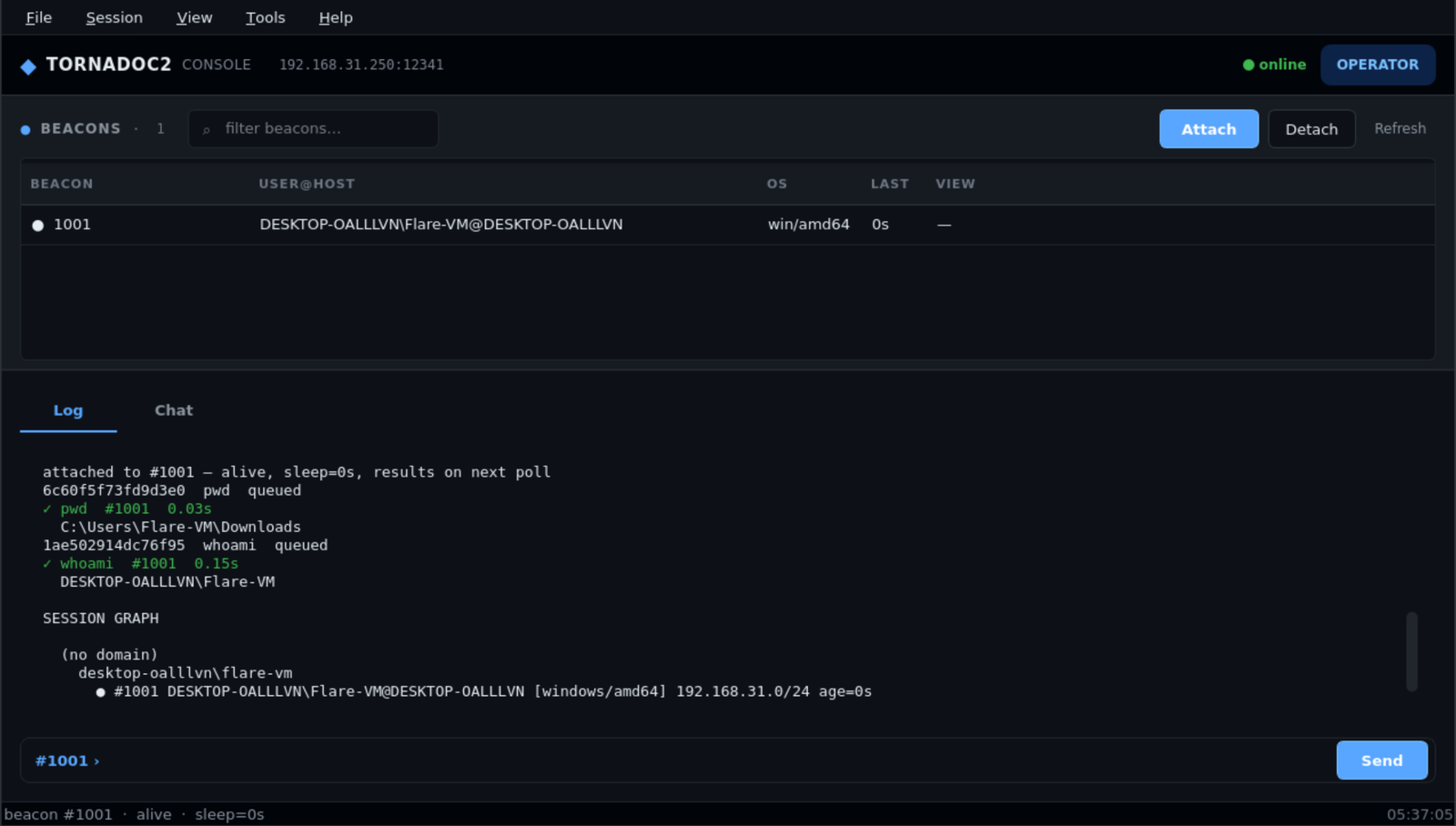Sort by the OS column header
This screenshot has width=1456, height=826.
[777, 184]
